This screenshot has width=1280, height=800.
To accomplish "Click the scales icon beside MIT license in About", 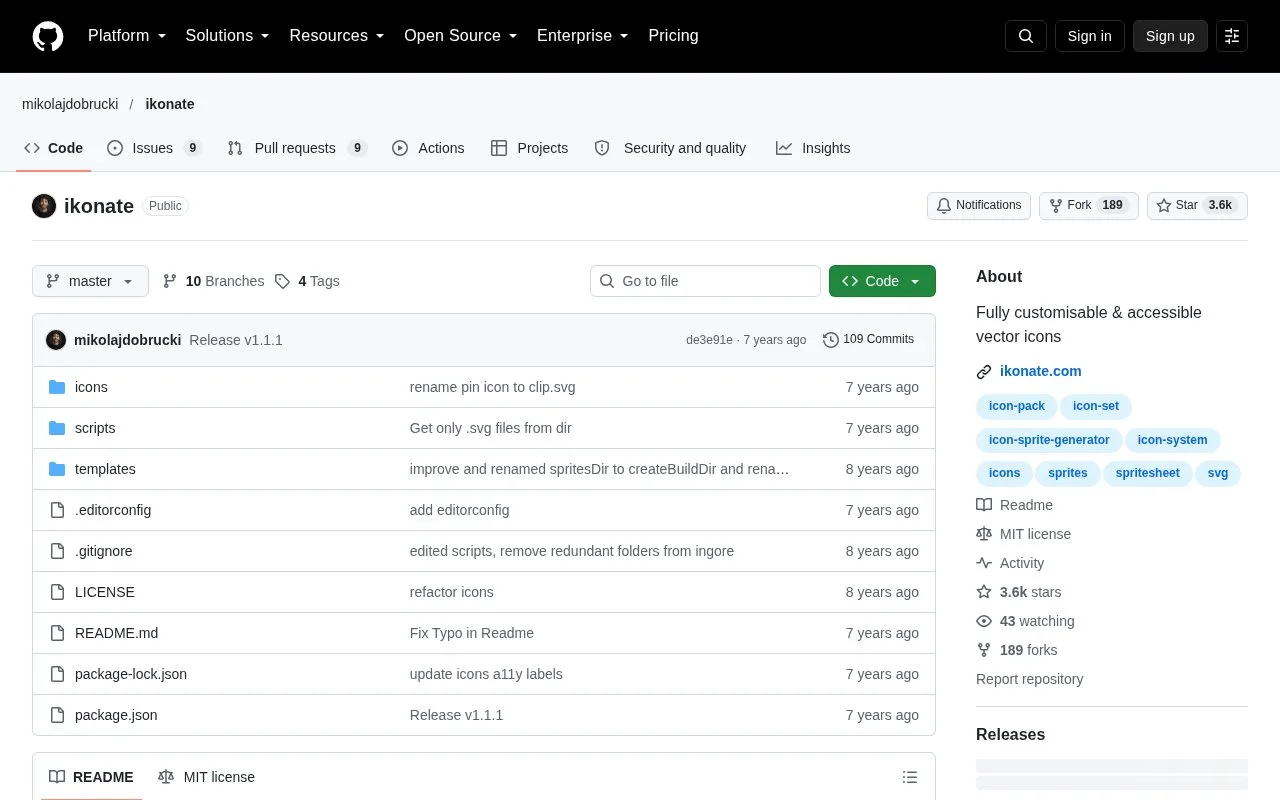I will [984, 534].
